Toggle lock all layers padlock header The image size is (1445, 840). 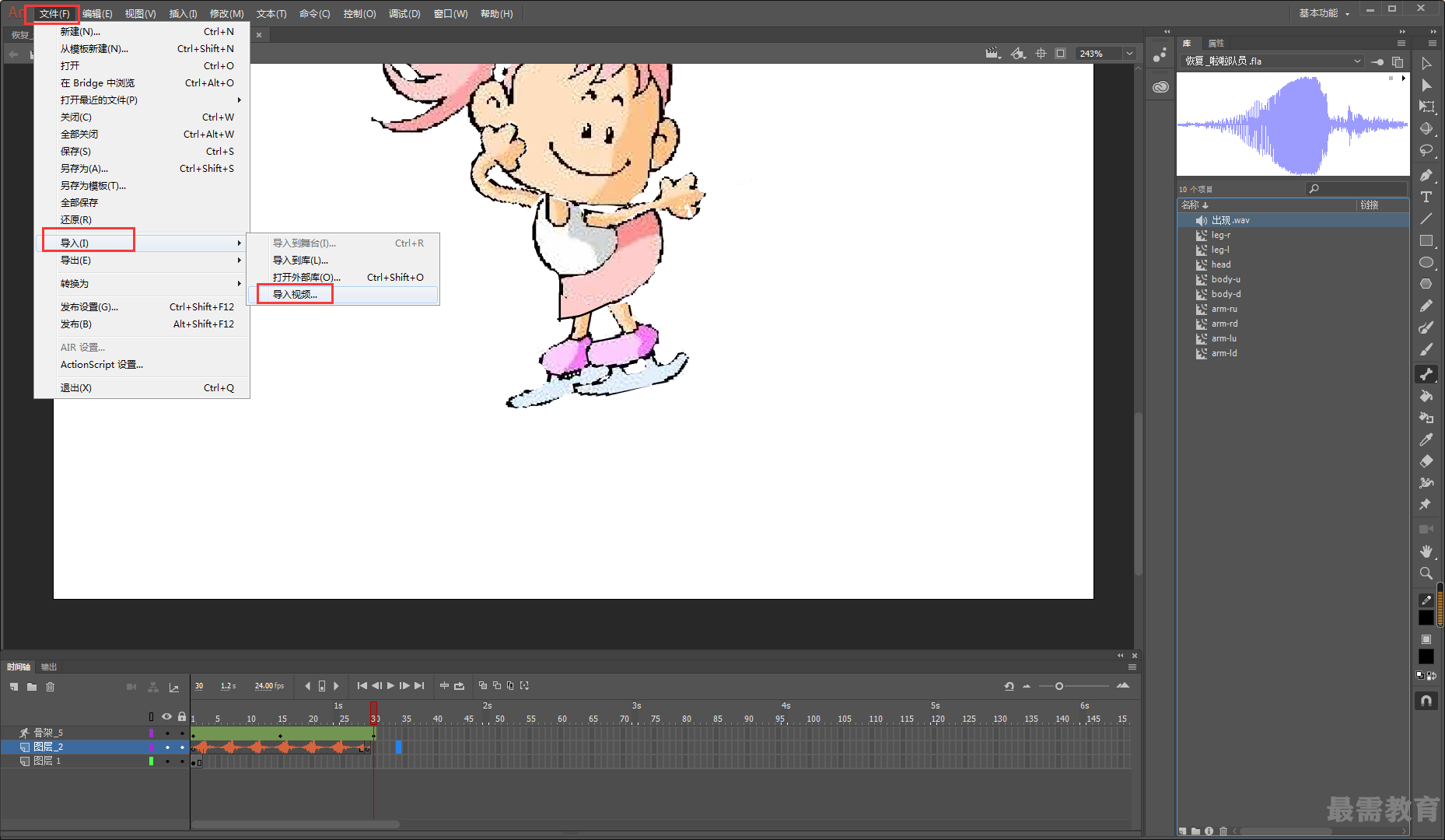(x=182, y=716)
